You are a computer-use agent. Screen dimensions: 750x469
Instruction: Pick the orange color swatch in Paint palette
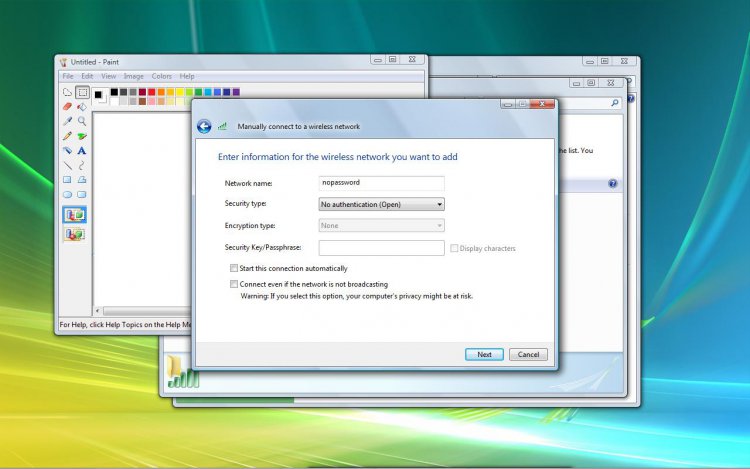coord(161,92)
